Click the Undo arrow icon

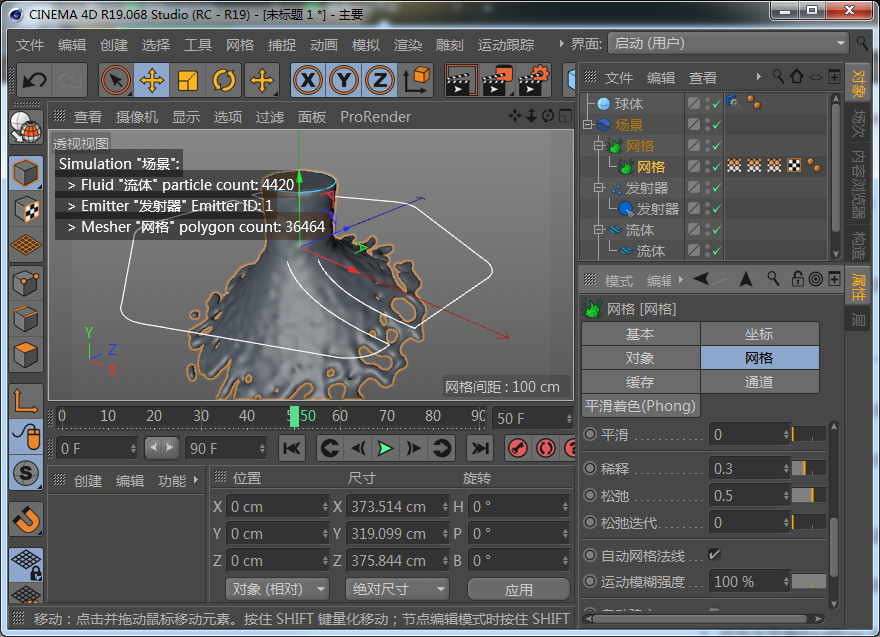[34, 80]
